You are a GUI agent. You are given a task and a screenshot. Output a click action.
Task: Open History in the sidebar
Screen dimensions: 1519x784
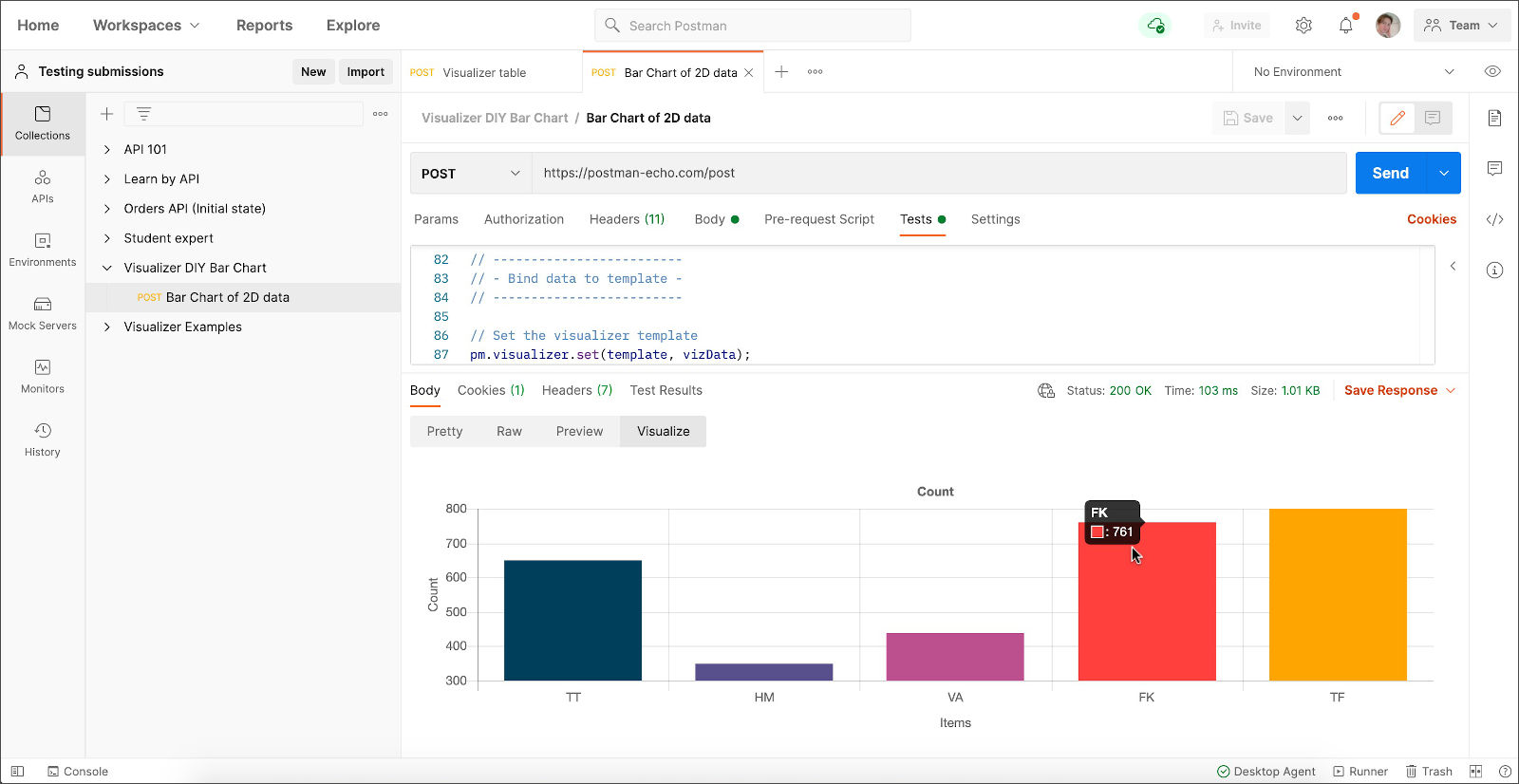[43, 440]
